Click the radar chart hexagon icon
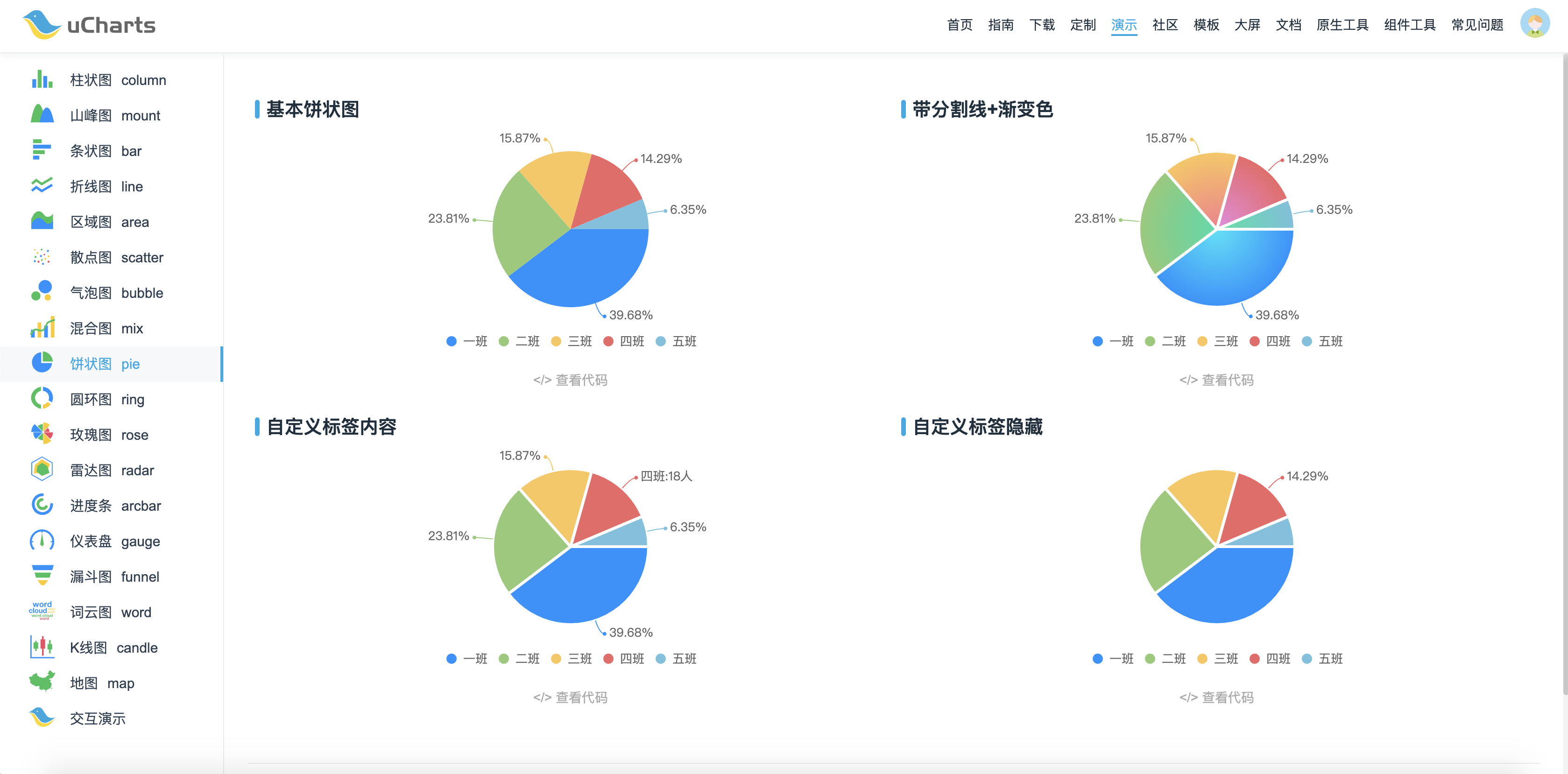Image resolution: width=1568 pixels, height=774 pixels. 42,469
